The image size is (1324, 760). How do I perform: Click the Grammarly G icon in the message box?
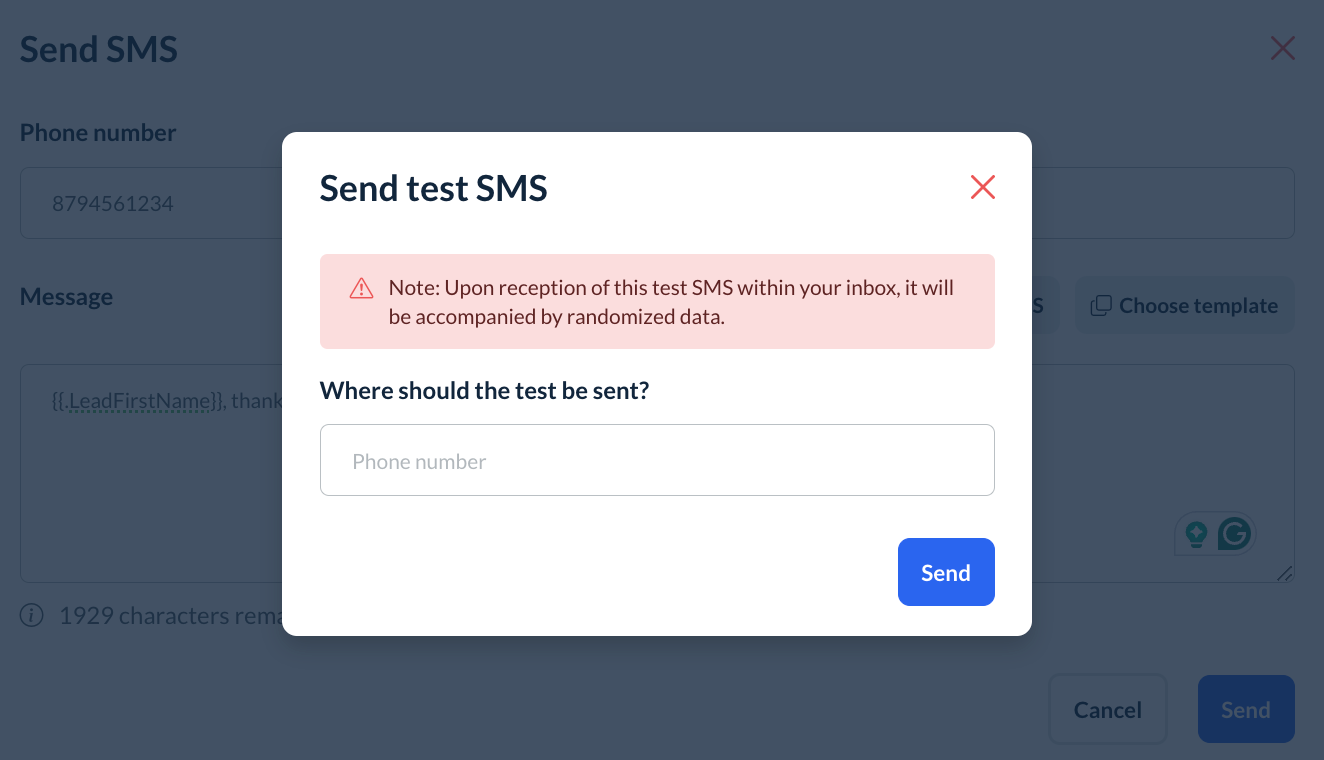(x=1235, y=534)
